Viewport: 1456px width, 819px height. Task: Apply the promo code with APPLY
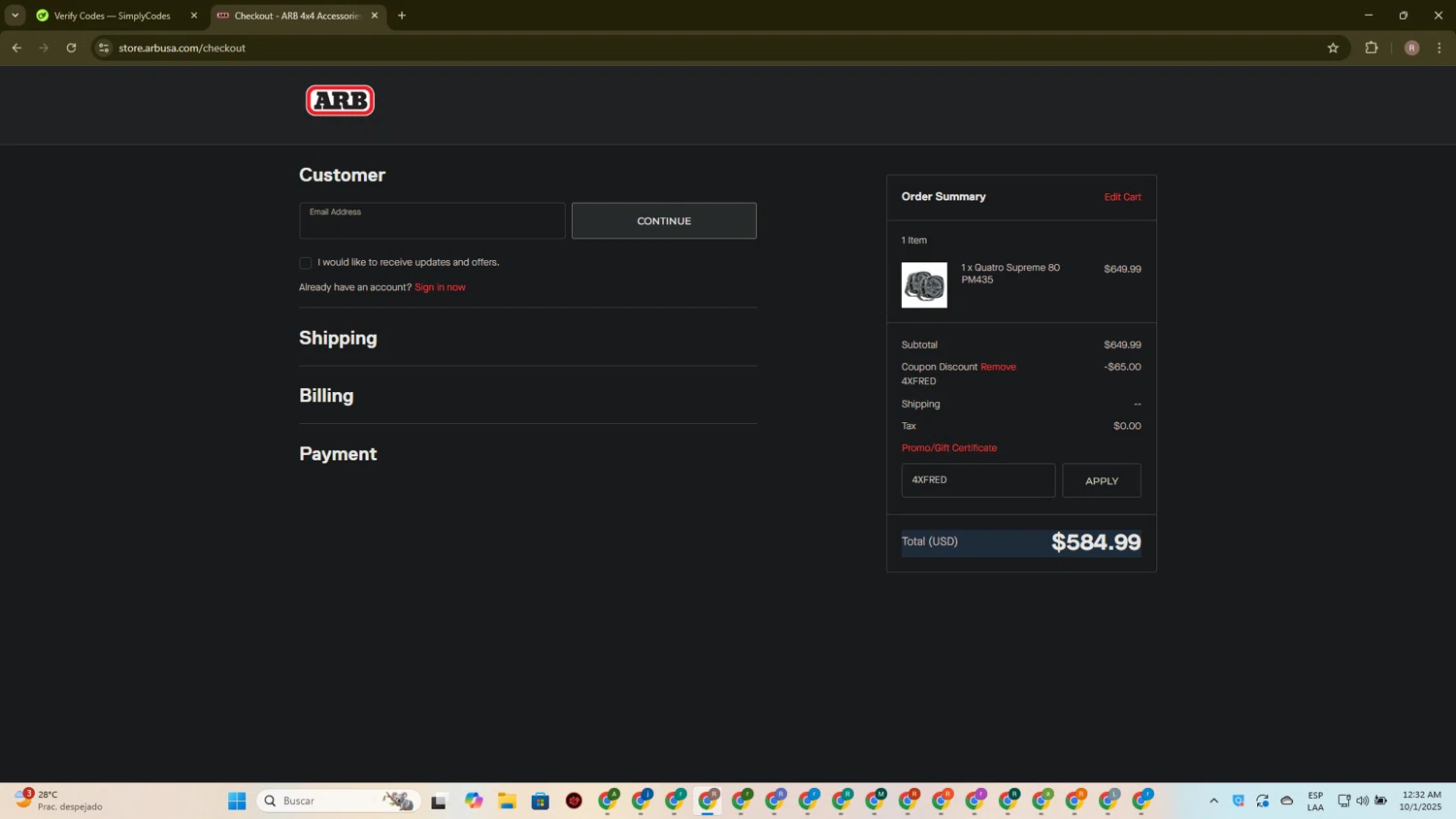(1102, 480)
